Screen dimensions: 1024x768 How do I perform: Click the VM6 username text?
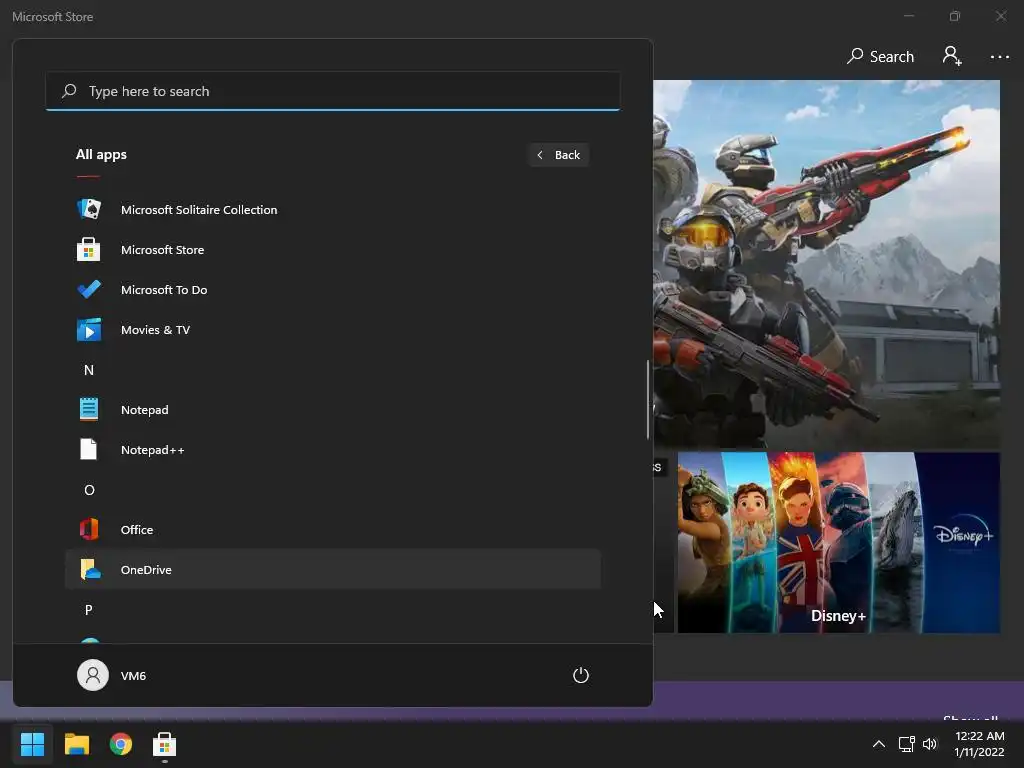[x=133, y=676]
